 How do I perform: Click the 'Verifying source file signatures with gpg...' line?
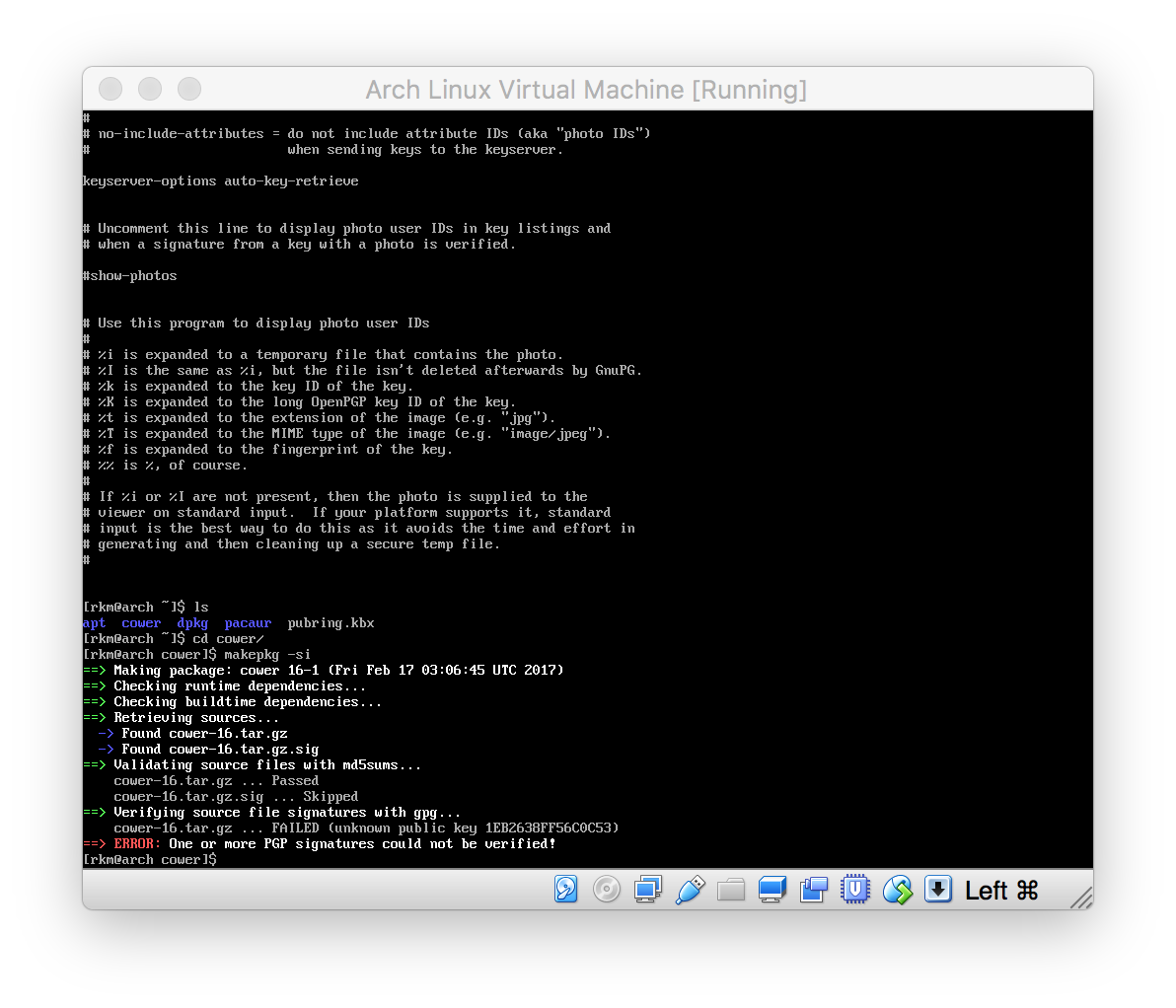point(271,813)
